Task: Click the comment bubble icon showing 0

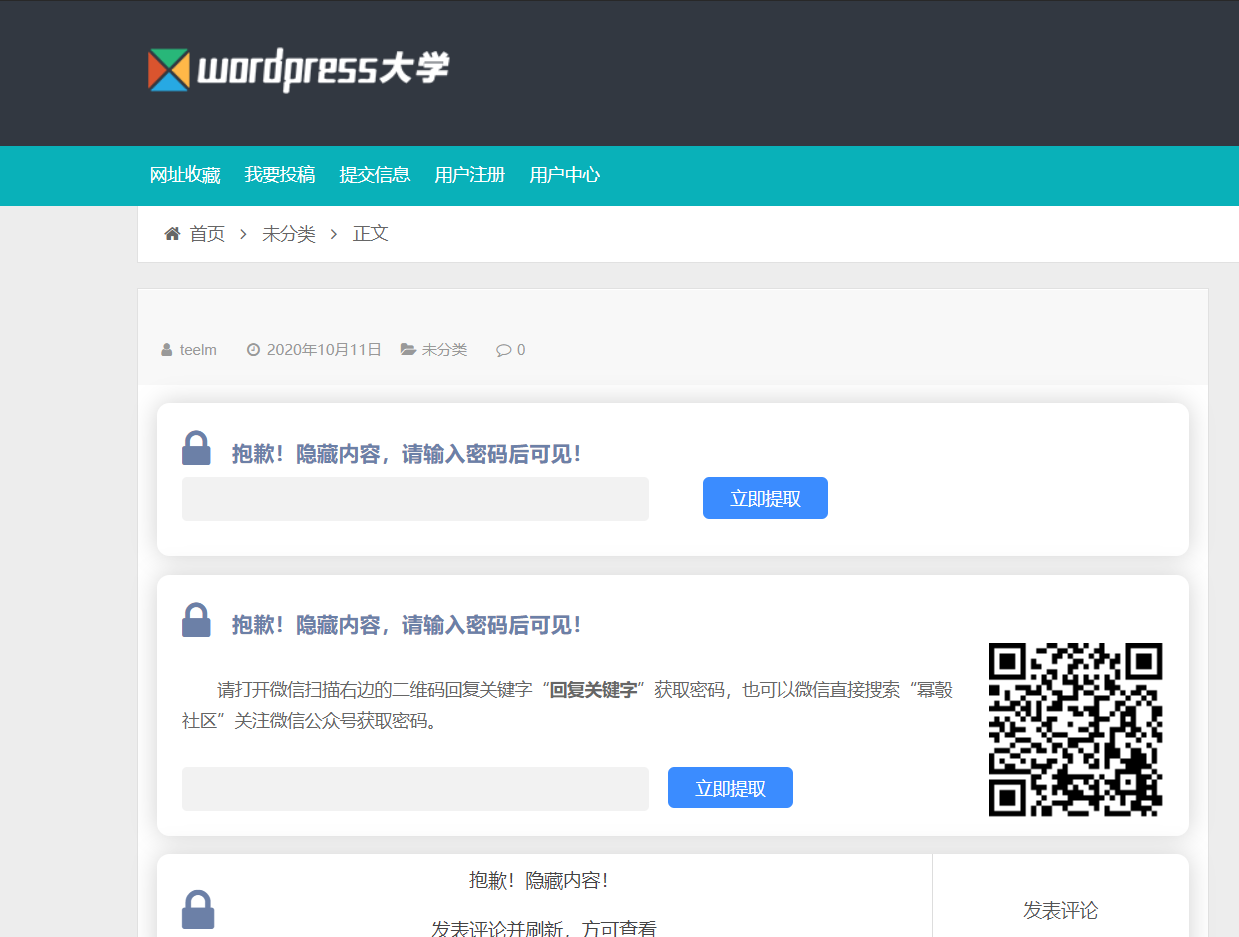Action: point(502,349)
